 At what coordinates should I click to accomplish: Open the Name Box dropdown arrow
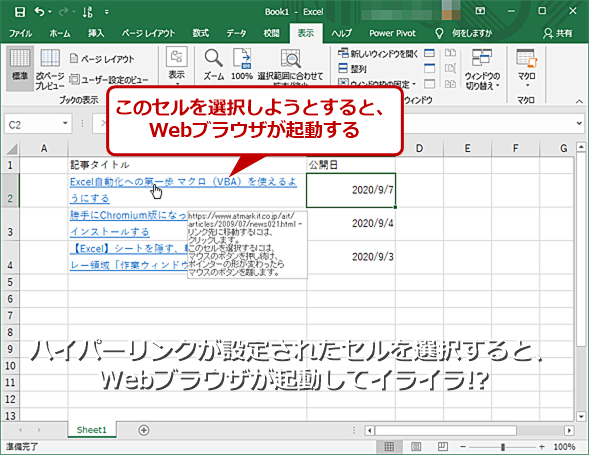[x=65, y=123]
